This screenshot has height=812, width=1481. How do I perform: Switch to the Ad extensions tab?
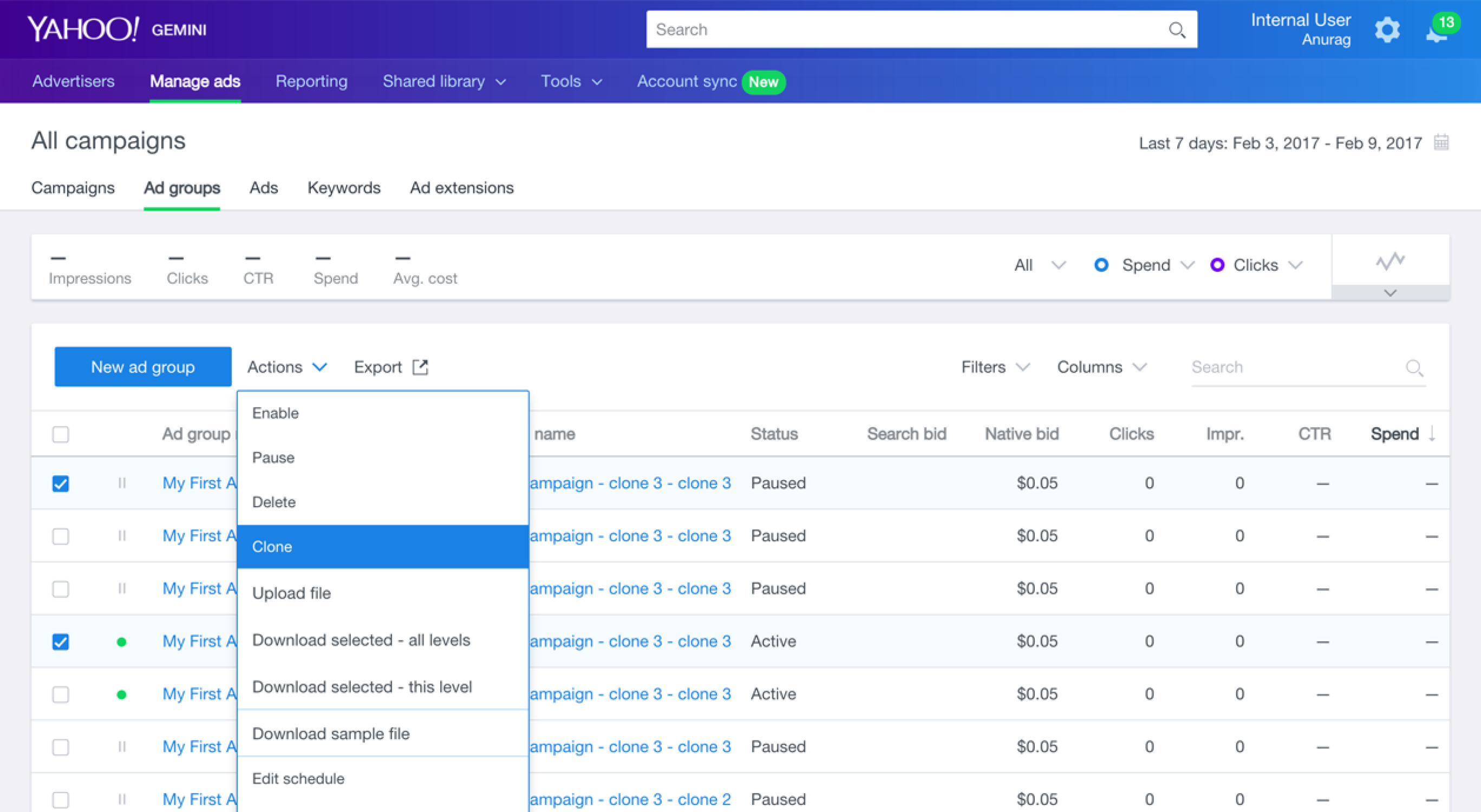click(x=462, y=188)
